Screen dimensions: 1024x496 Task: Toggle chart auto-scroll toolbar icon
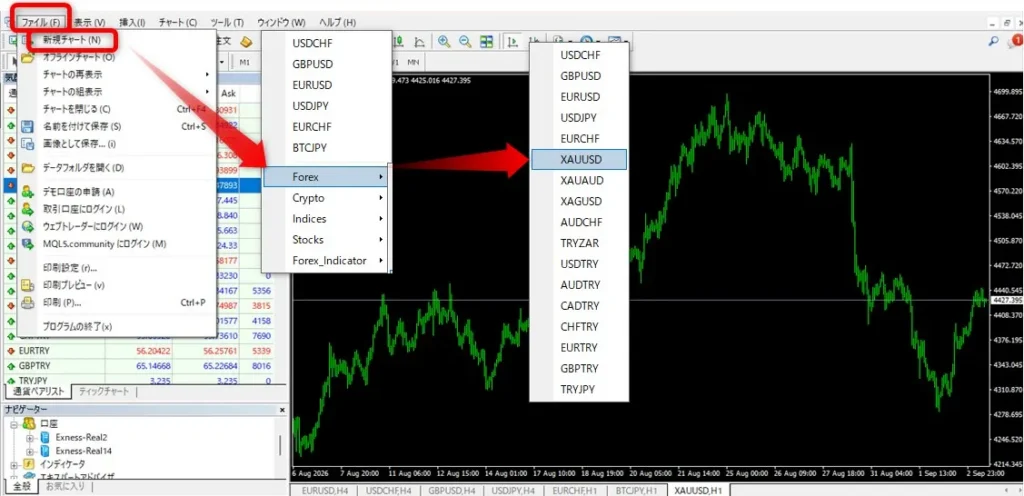tap(513, 42)
